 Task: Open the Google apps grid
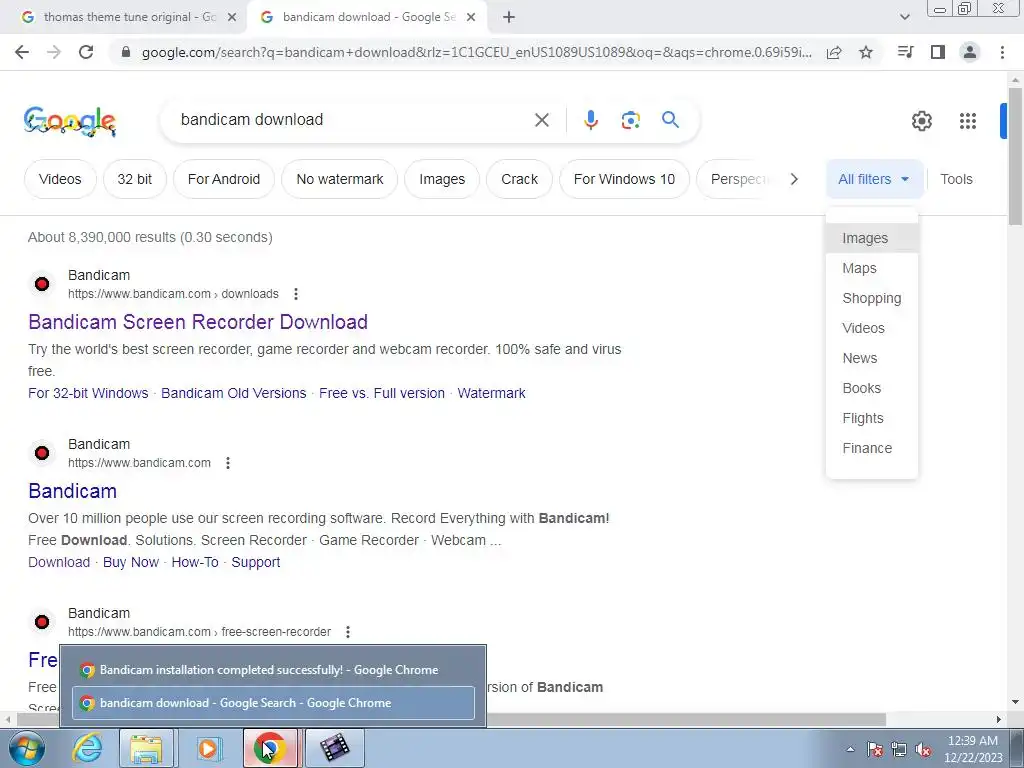click(968, 121)
